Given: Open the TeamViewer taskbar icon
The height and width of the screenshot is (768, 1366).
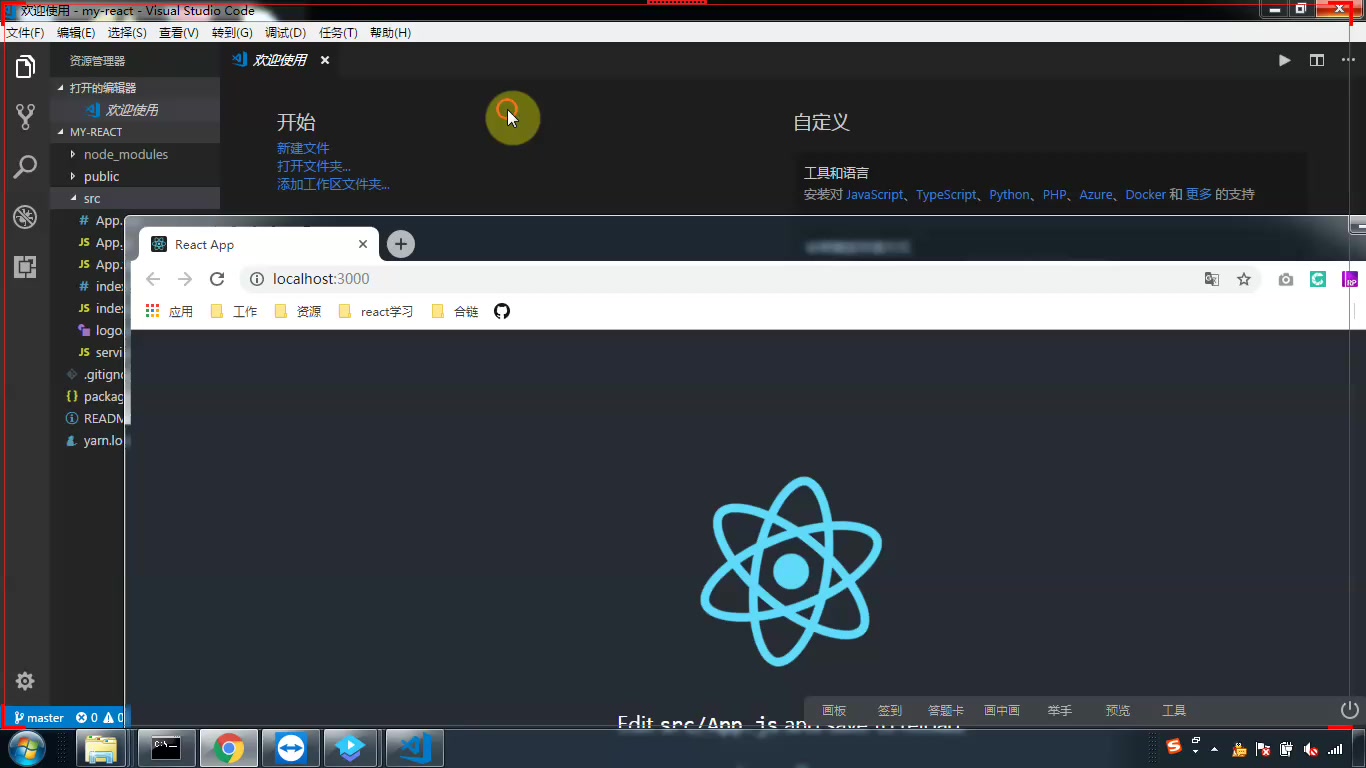Looking at the screenshot, I should coord(291,748).
